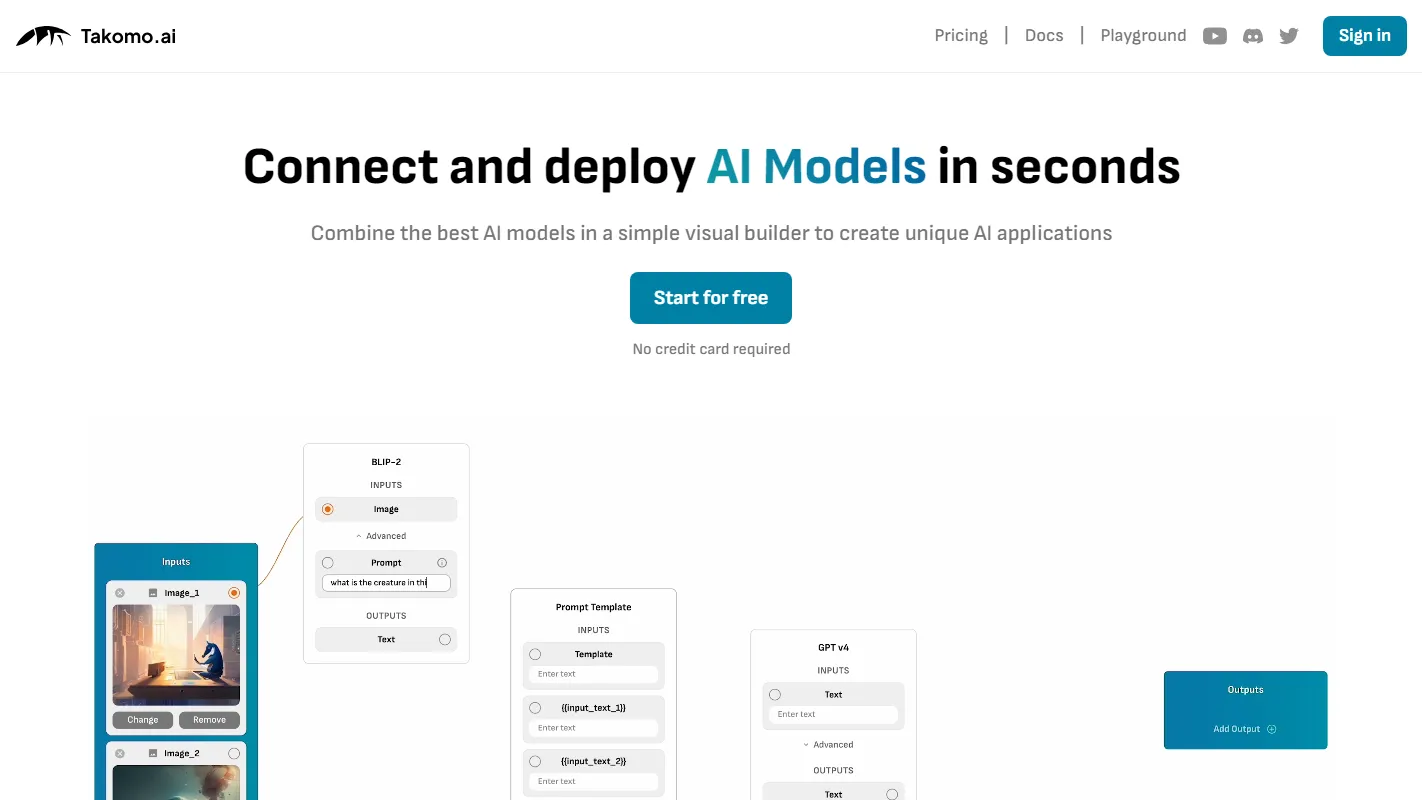1422x800 pixels.
Task: Click the info icon beside the Prompt field
Action: point(443,562)
